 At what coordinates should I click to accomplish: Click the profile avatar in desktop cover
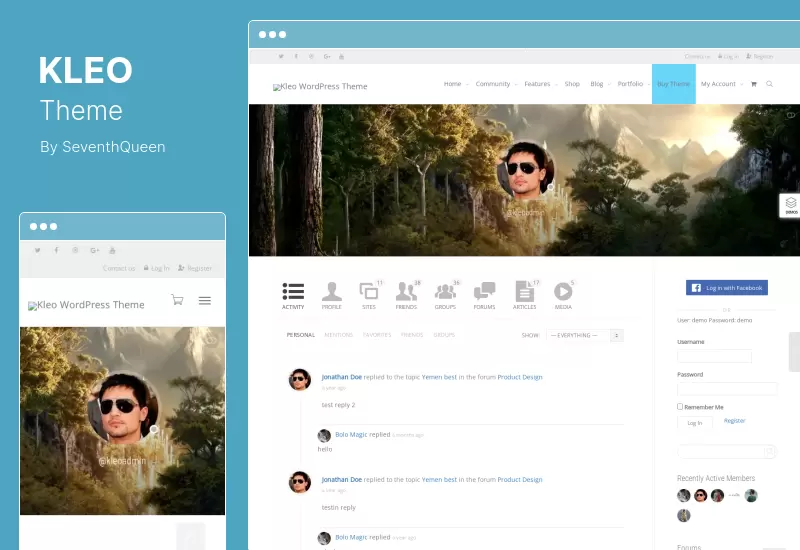coord(526,170)
